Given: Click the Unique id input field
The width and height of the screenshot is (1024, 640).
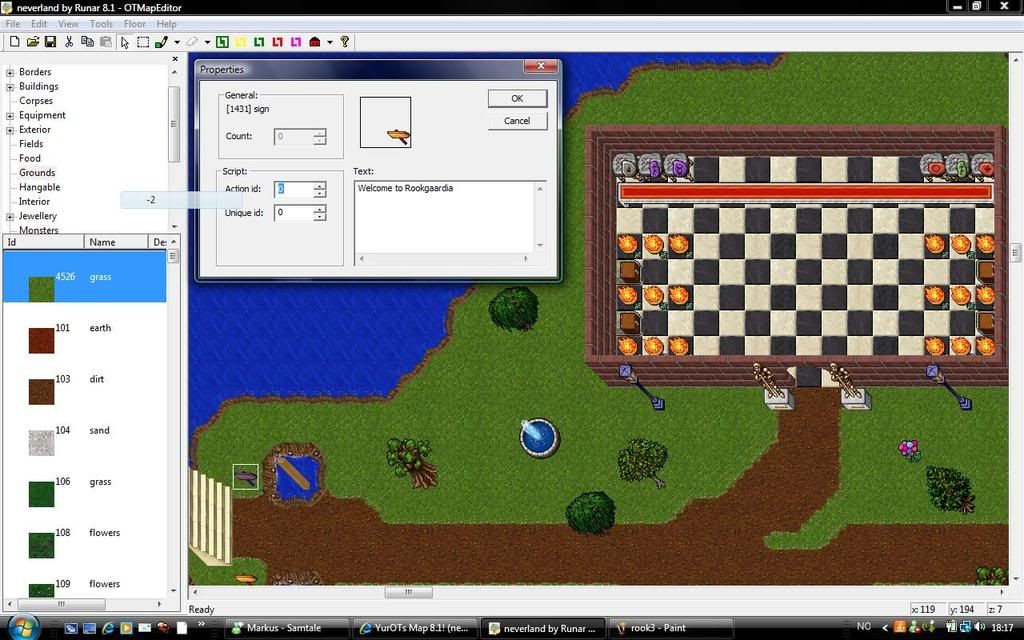Looking at the screenshot, I should (x=293, y=213).
